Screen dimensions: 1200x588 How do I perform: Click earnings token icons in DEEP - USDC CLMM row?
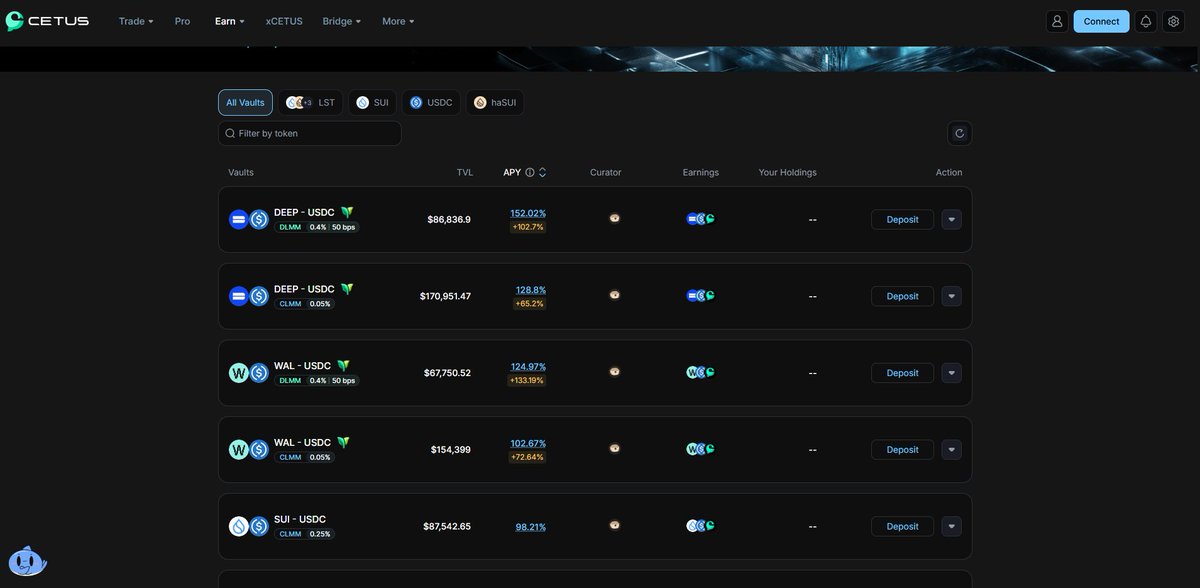[x=701, y=295]
